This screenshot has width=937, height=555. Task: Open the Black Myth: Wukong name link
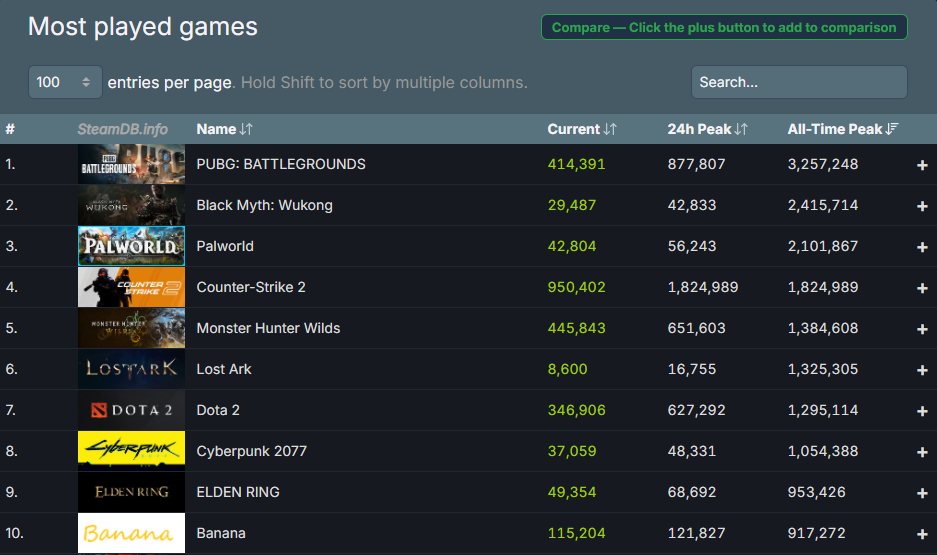coord(265,205)
